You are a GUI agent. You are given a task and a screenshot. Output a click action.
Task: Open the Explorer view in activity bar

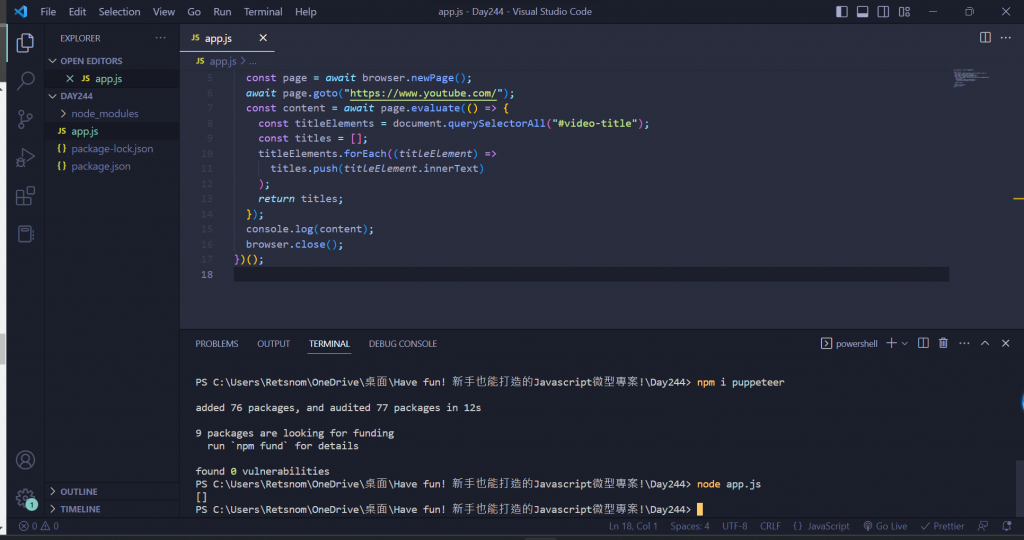click(25, 43)
